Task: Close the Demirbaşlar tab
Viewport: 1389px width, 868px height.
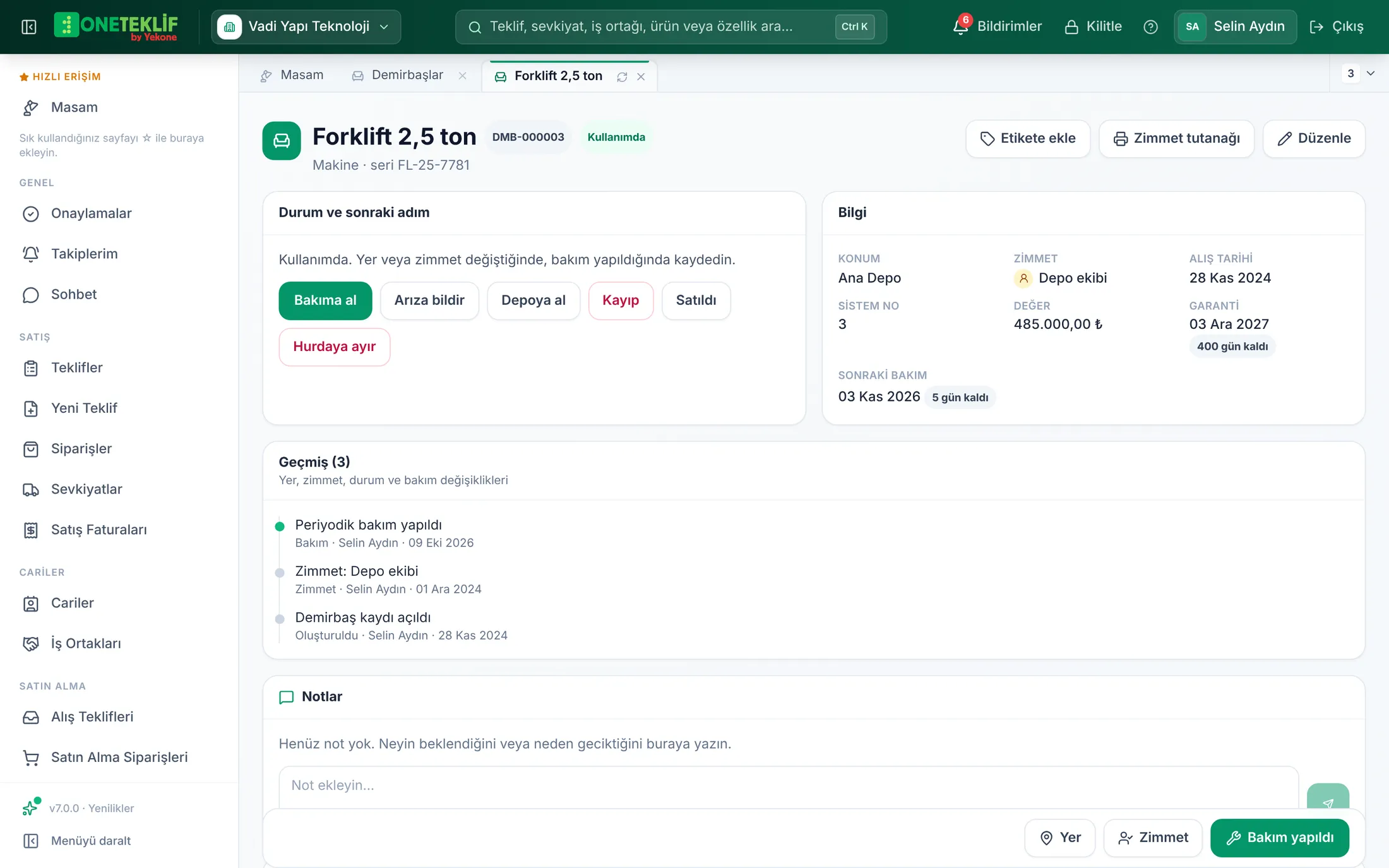Action: click(x=463, y=76)
